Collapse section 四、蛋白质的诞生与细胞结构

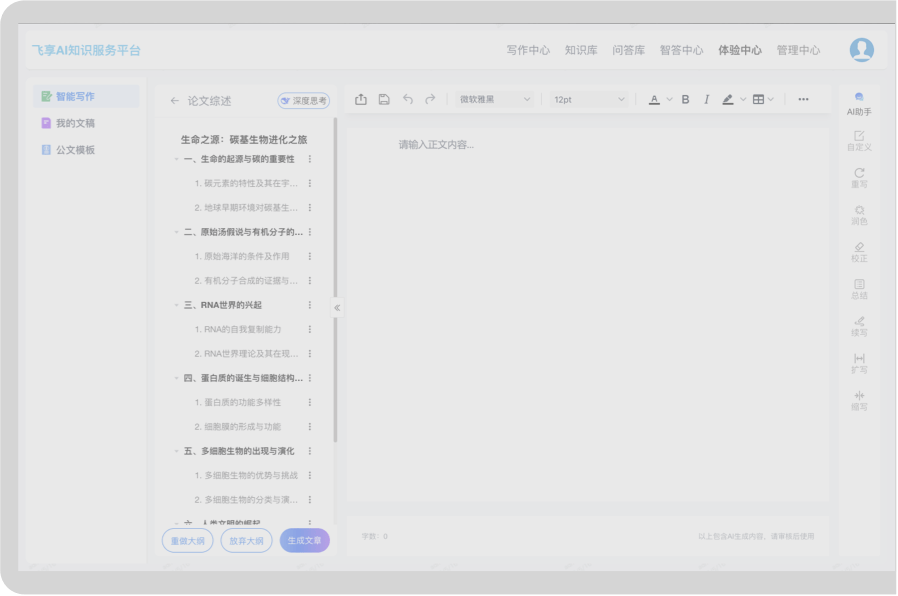pyautogui.click(x=176, y=378)
